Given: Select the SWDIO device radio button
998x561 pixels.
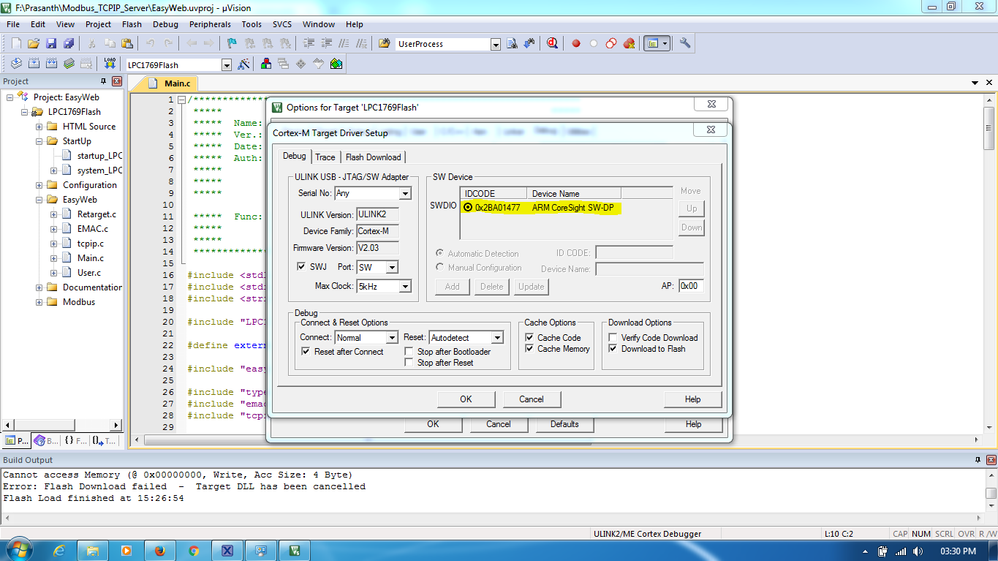Looking at the screenshot, I should 468,208.
